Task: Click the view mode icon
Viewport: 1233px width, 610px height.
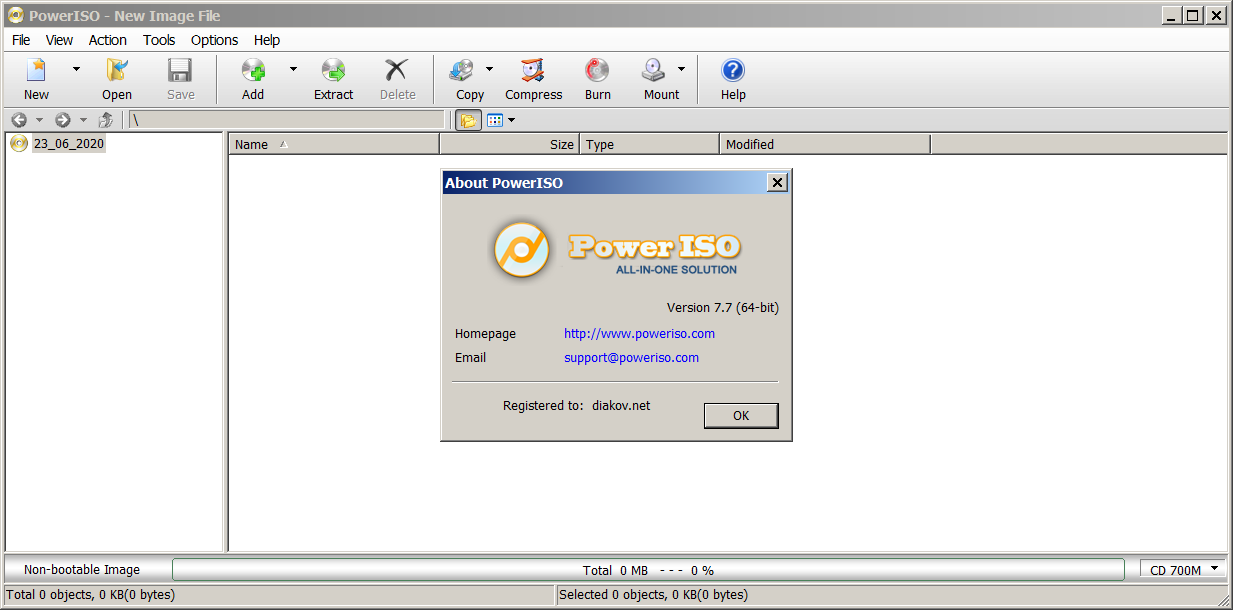Action: pos(494,120)
